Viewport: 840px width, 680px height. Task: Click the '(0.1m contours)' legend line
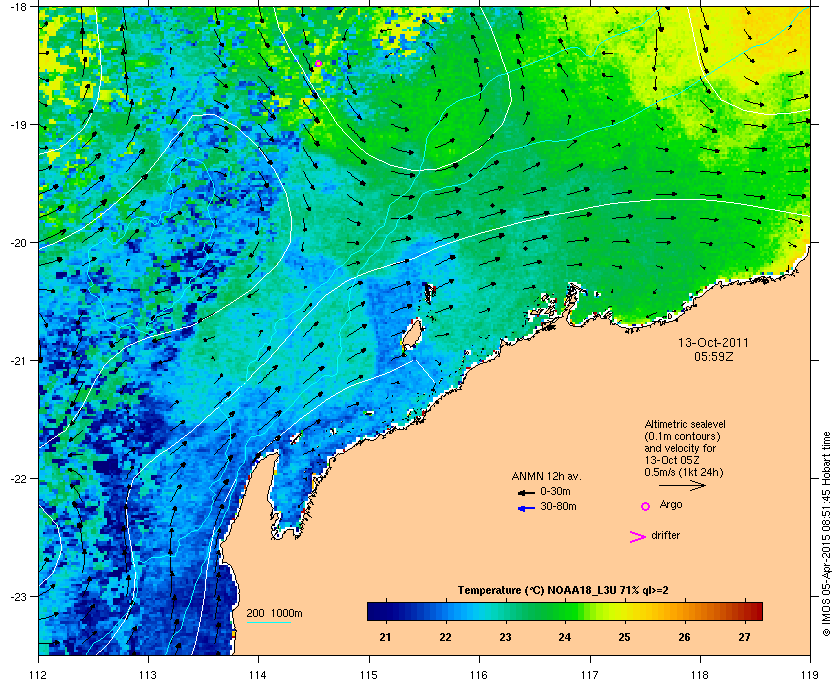click(682, 436)
